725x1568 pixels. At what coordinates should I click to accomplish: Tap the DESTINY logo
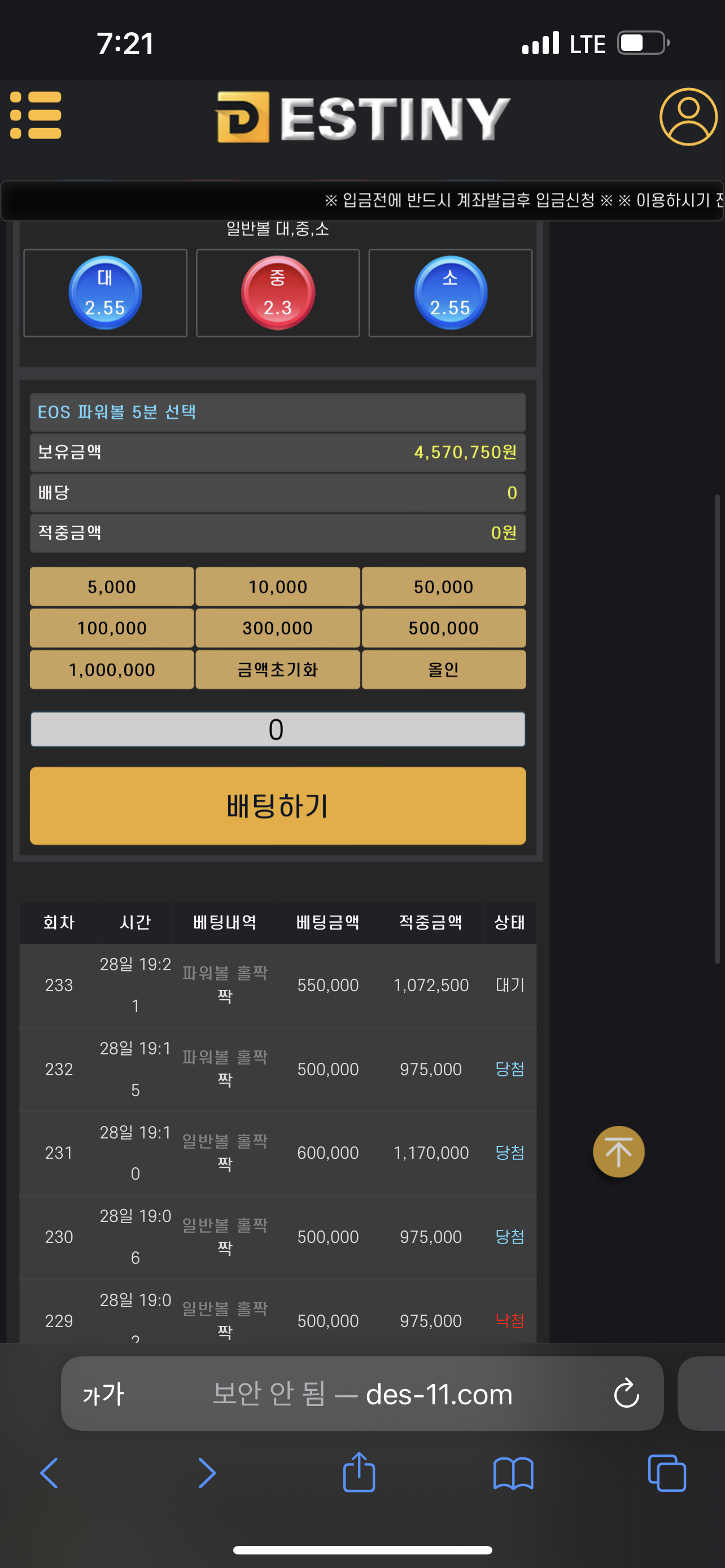[363, 117]
